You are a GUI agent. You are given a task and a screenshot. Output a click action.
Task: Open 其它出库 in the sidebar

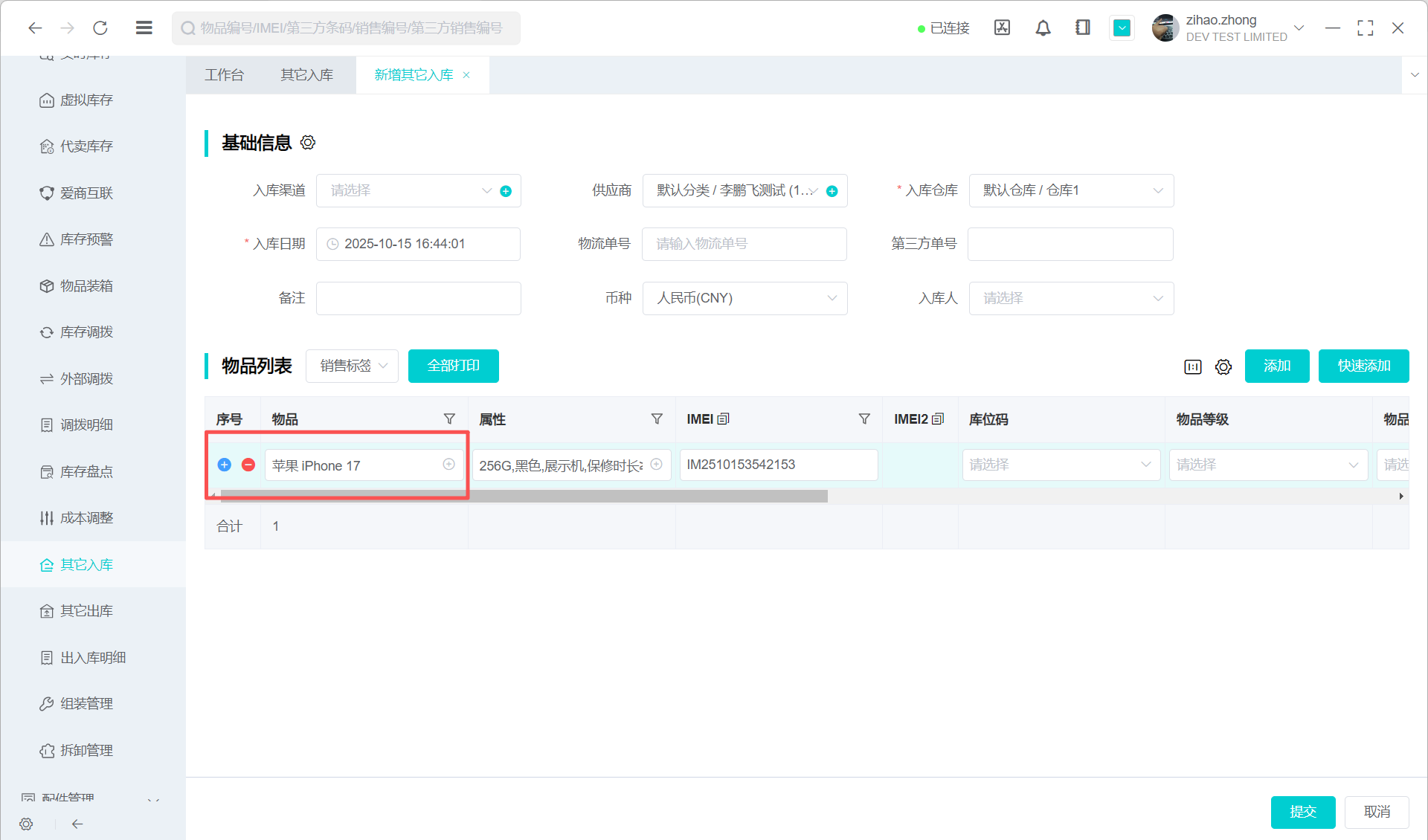(86, 611)
